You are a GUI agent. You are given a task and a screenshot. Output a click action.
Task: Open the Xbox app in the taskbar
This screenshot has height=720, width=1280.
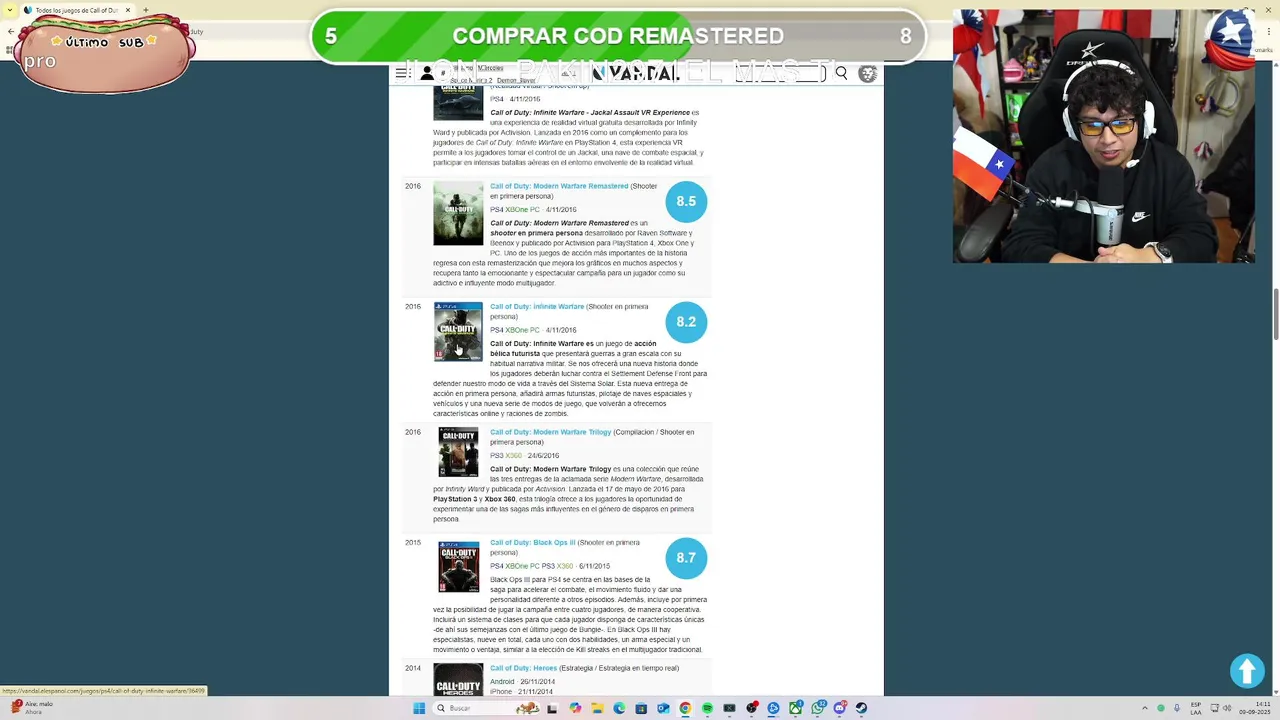pyautogui.click(x=796, y=708)
